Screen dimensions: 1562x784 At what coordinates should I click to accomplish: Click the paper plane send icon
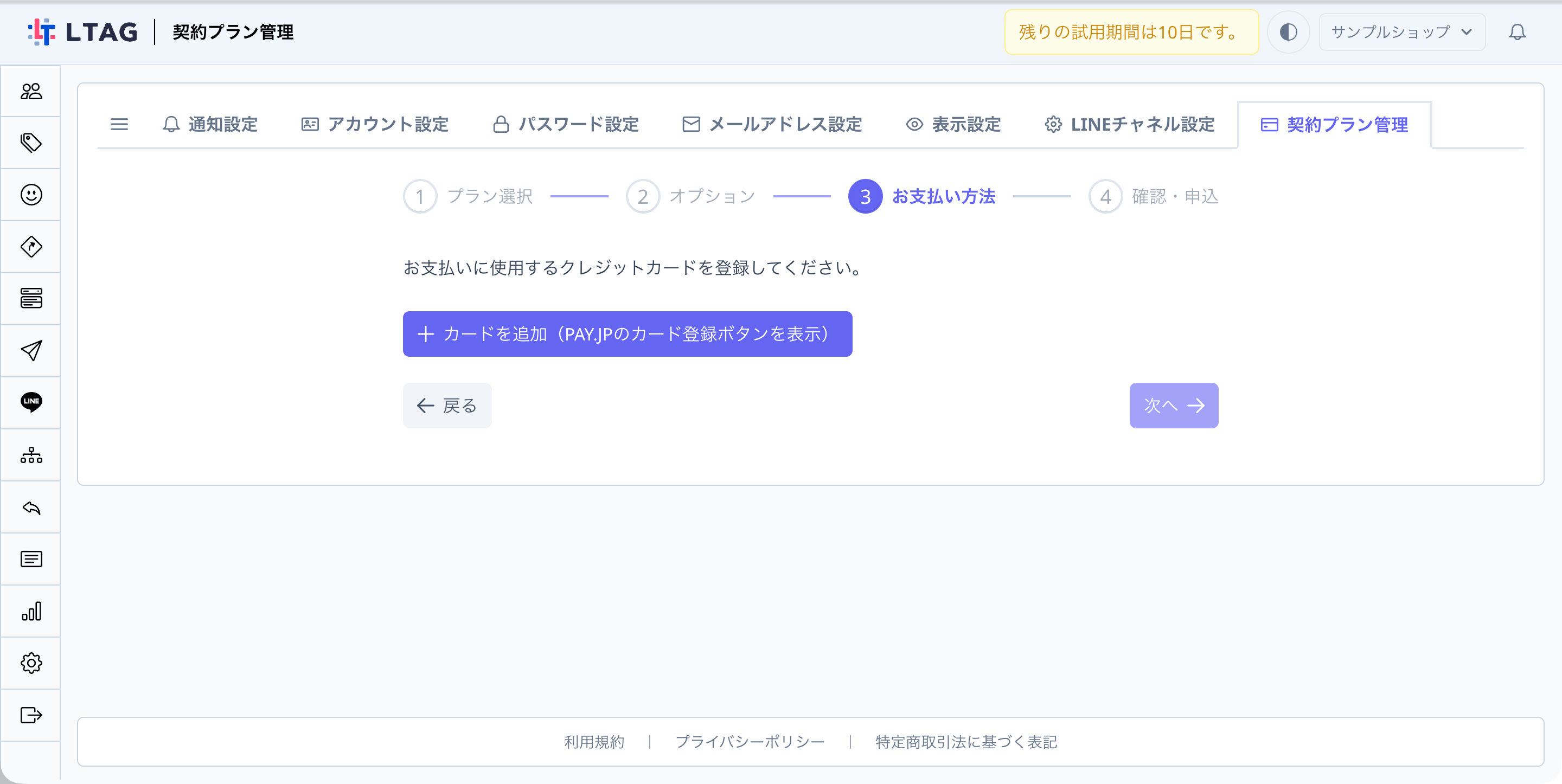31,350
